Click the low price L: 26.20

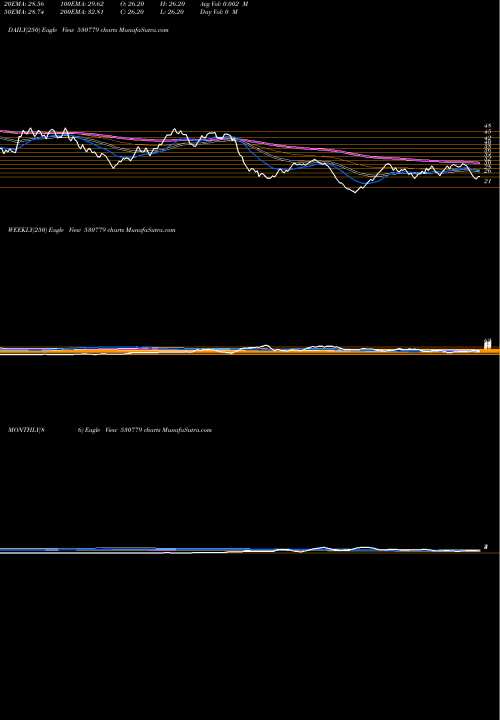click(173, 12)
